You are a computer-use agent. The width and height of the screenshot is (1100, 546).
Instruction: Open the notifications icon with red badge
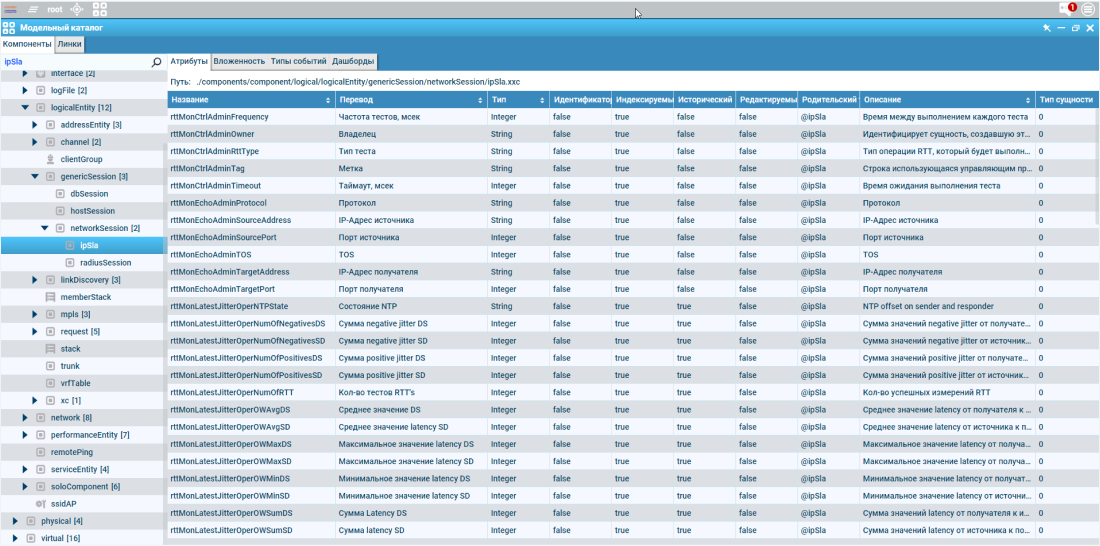pos(1069,8)
